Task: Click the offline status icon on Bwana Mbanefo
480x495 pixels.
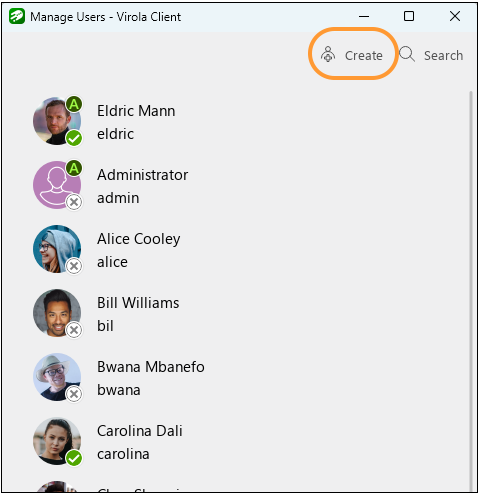Action: (74, 394)
